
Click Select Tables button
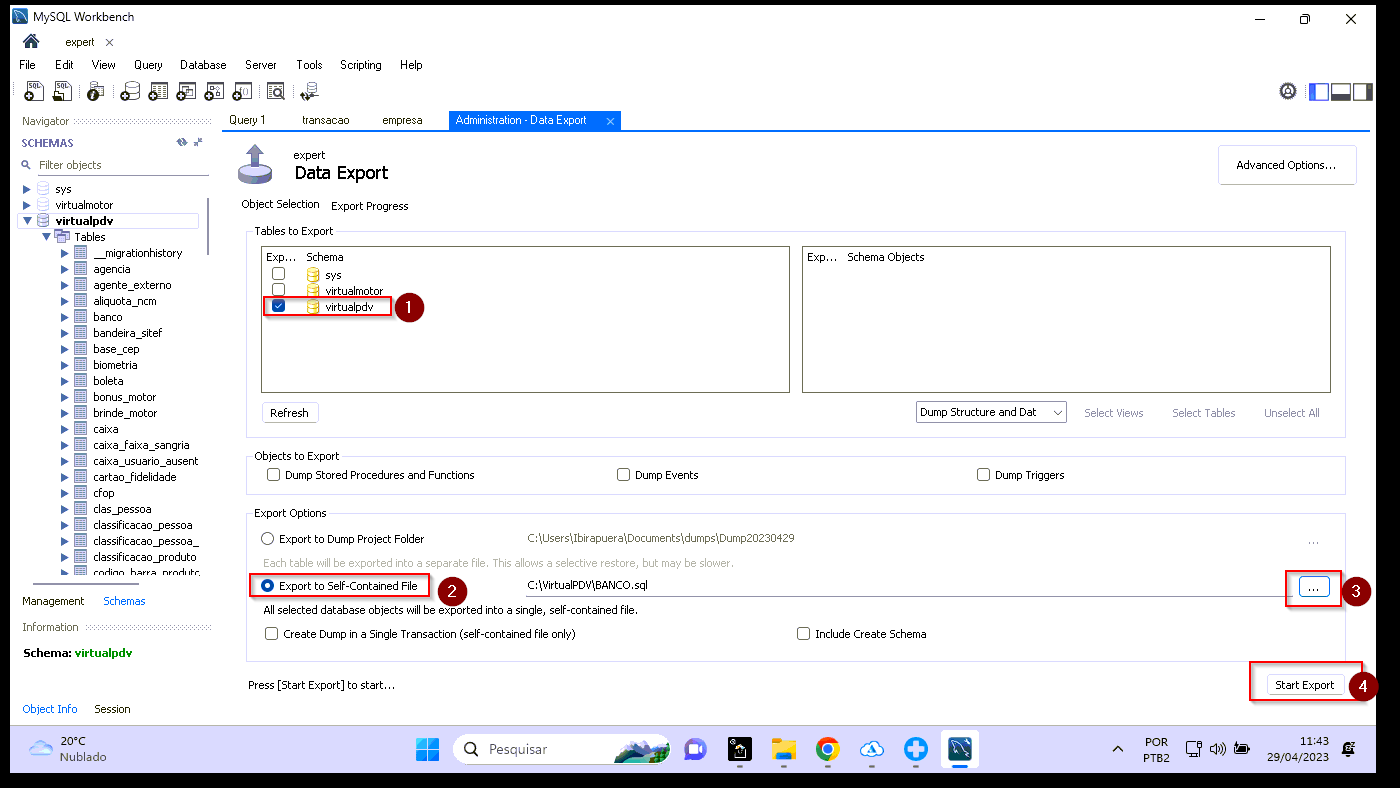[1203, 413]
